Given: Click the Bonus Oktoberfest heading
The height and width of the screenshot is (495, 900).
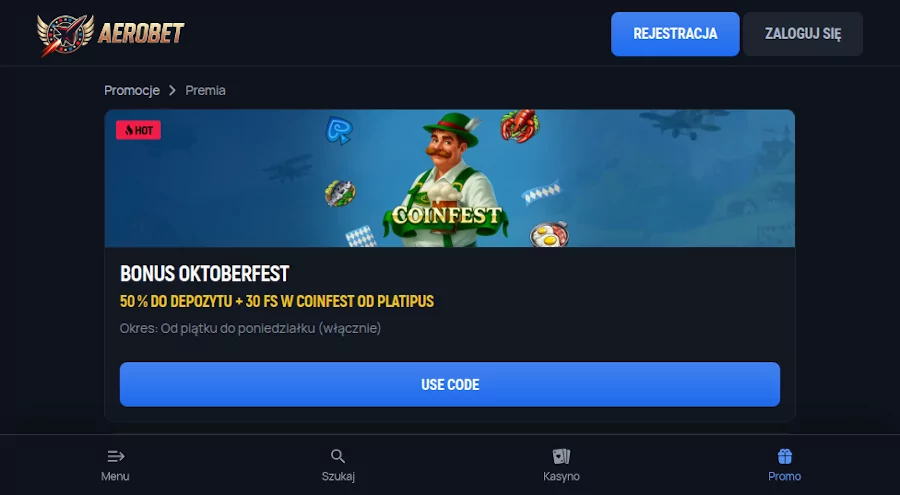Looking at the screenshot, I should (x=204, y=273).
